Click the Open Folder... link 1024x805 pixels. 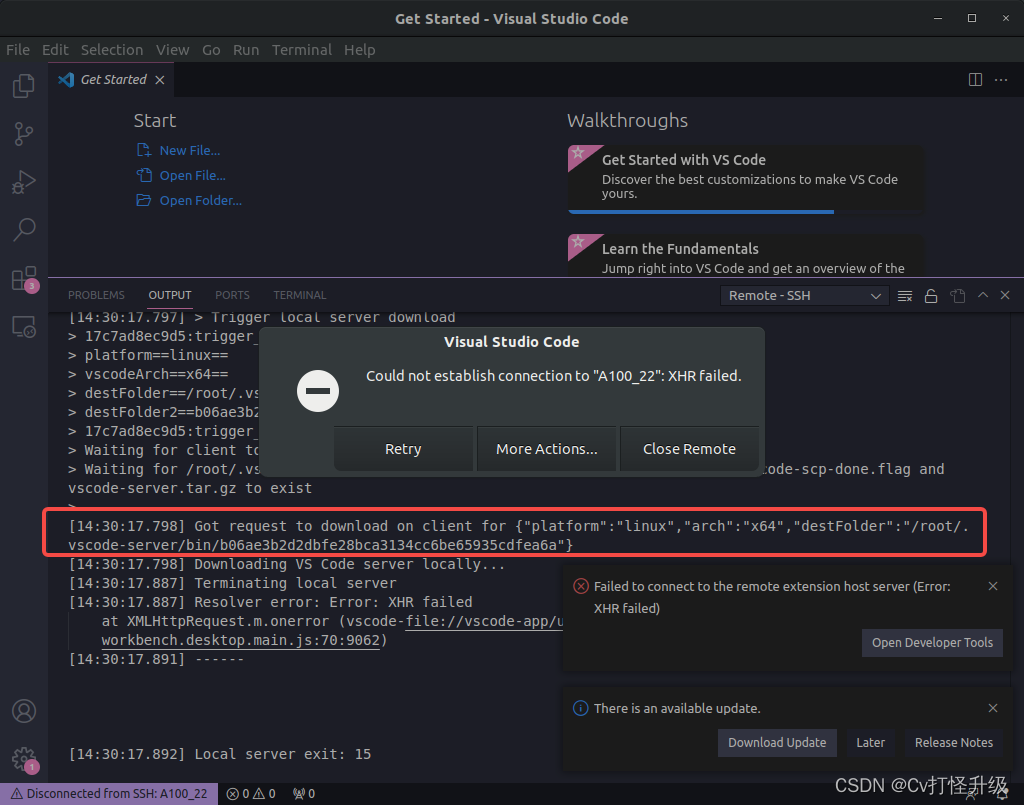tap(200, 200)
